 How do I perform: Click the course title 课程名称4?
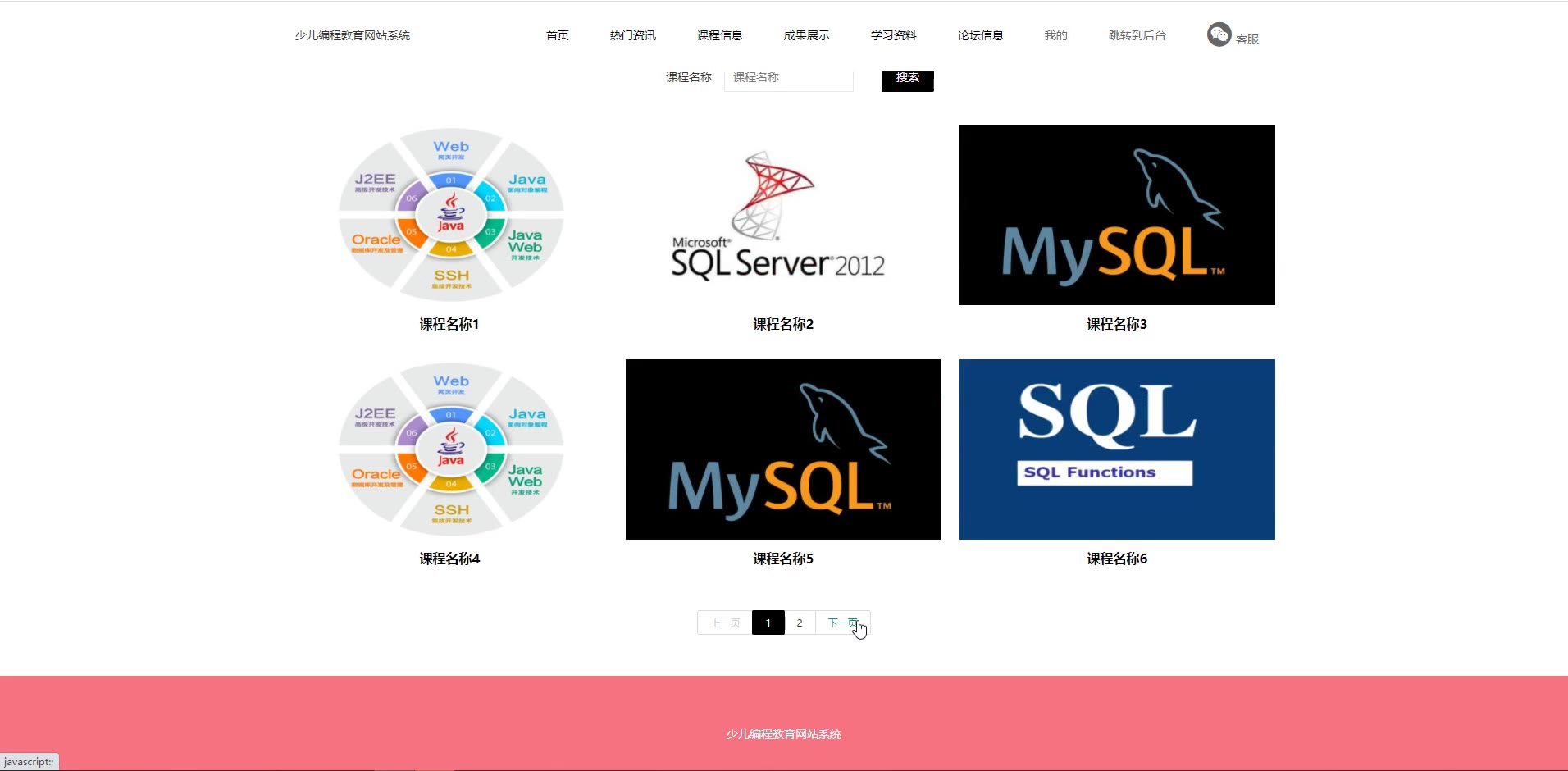(449, 559)
